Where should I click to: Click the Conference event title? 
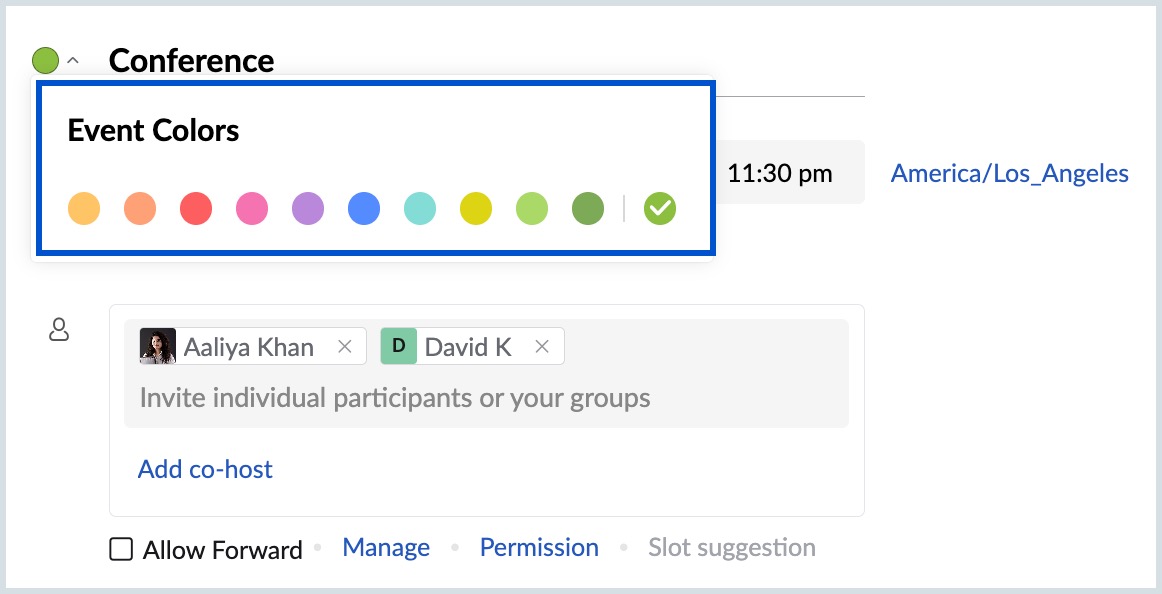[x=191, y=61]
